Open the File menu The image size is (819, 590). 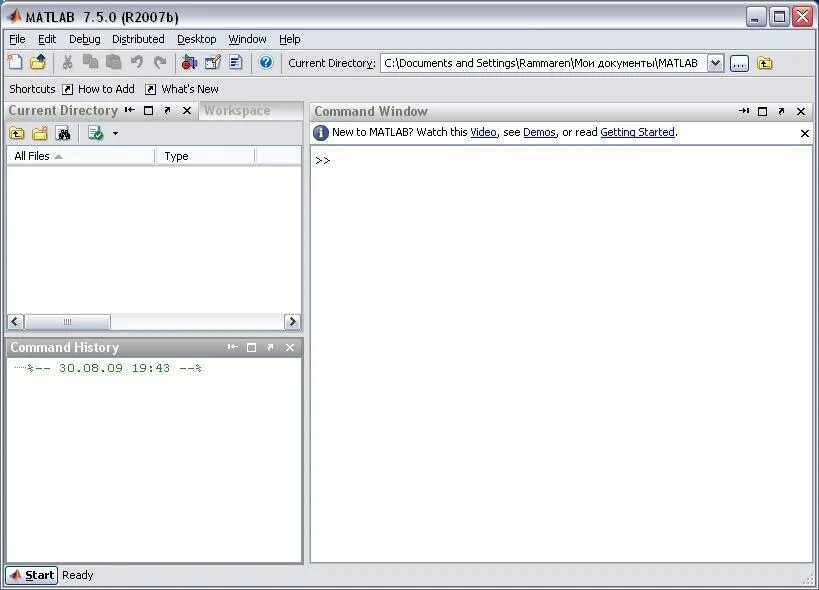[x=17, y=39]
